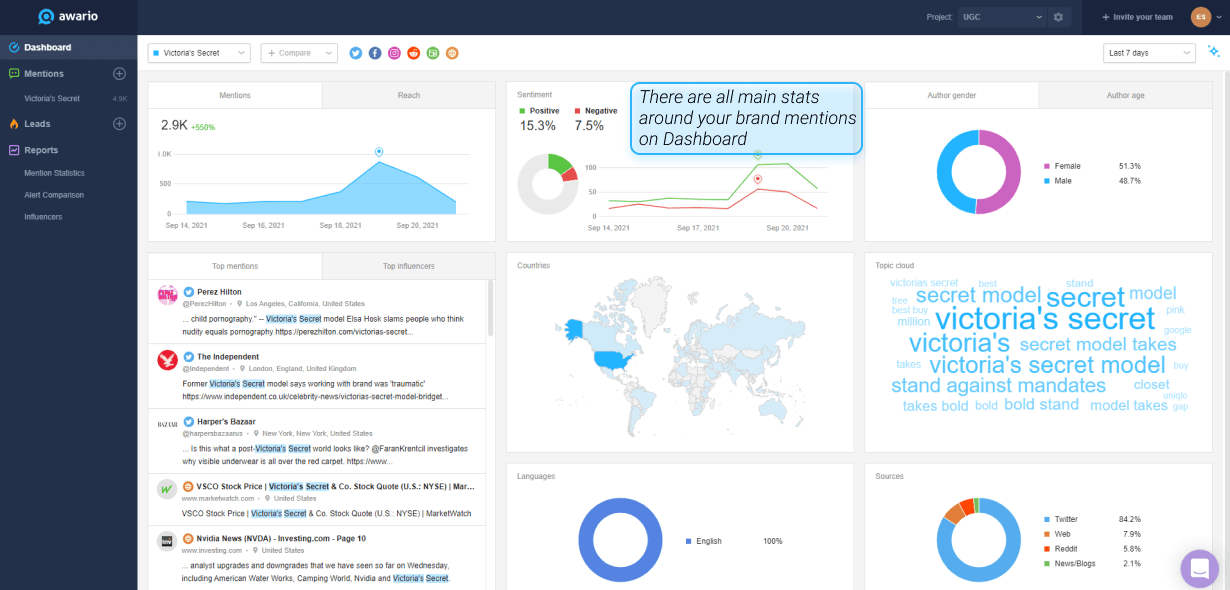Viewport: 1230px width, 590px height.
Task: Click the Twitter sources legend swatch
Action: coord(1047,520)
